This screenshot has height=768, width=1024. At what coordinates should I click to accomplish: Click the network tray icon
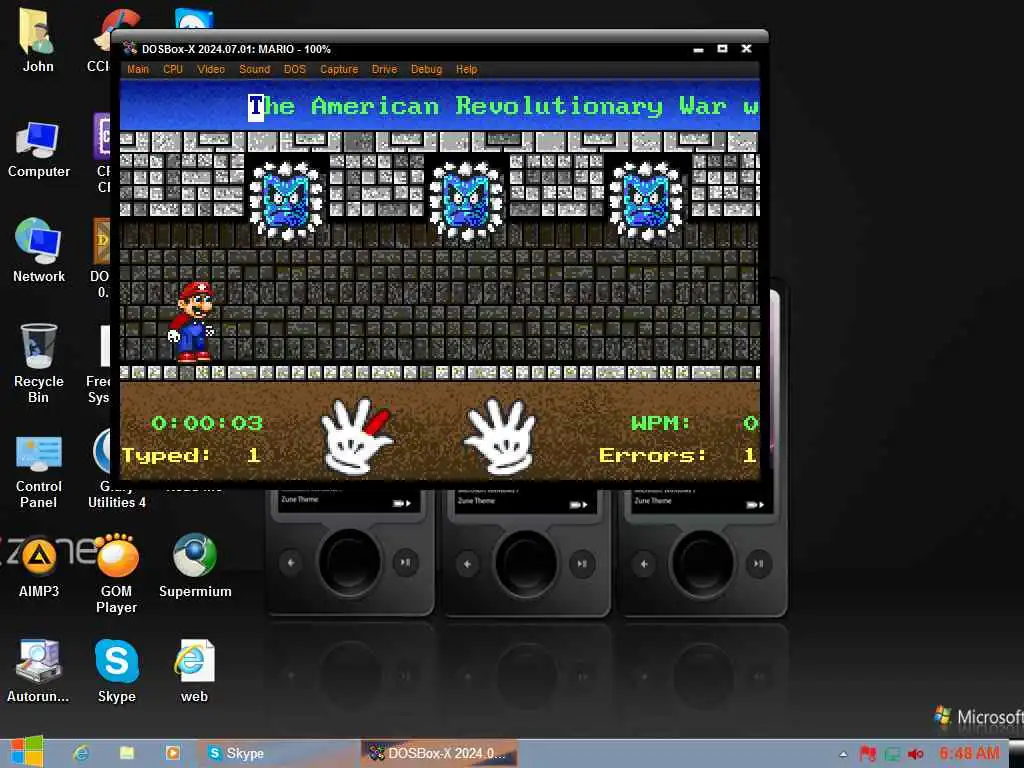coord(892,754)
